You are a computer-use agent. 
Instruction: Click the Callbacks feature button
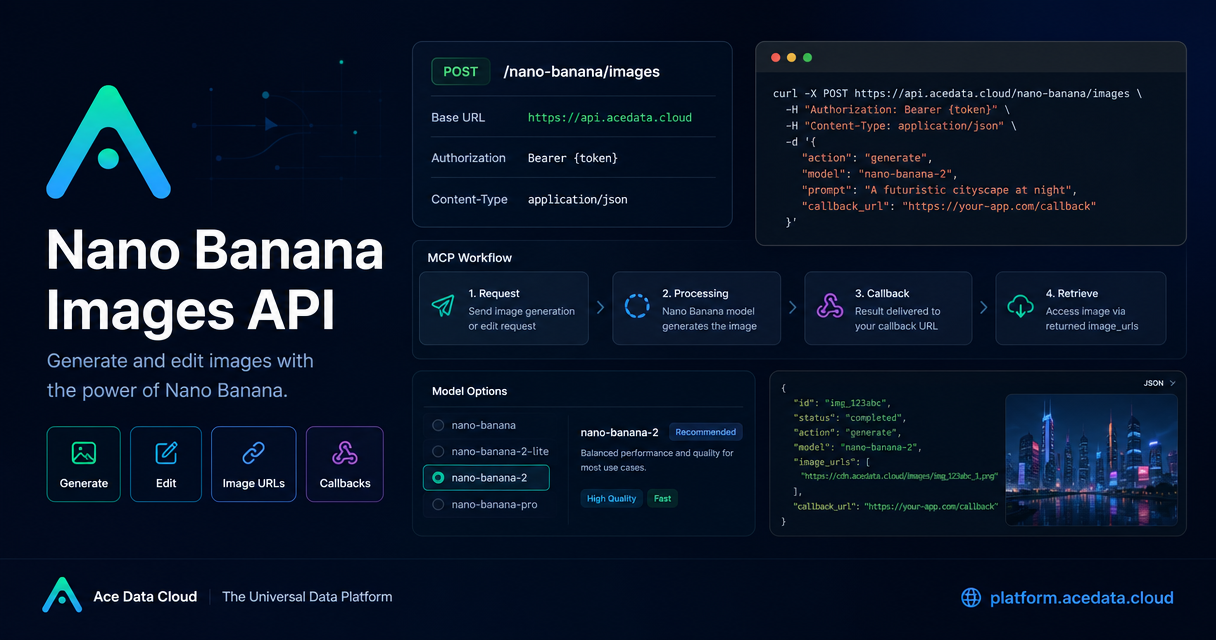click(x=345, y=464)
